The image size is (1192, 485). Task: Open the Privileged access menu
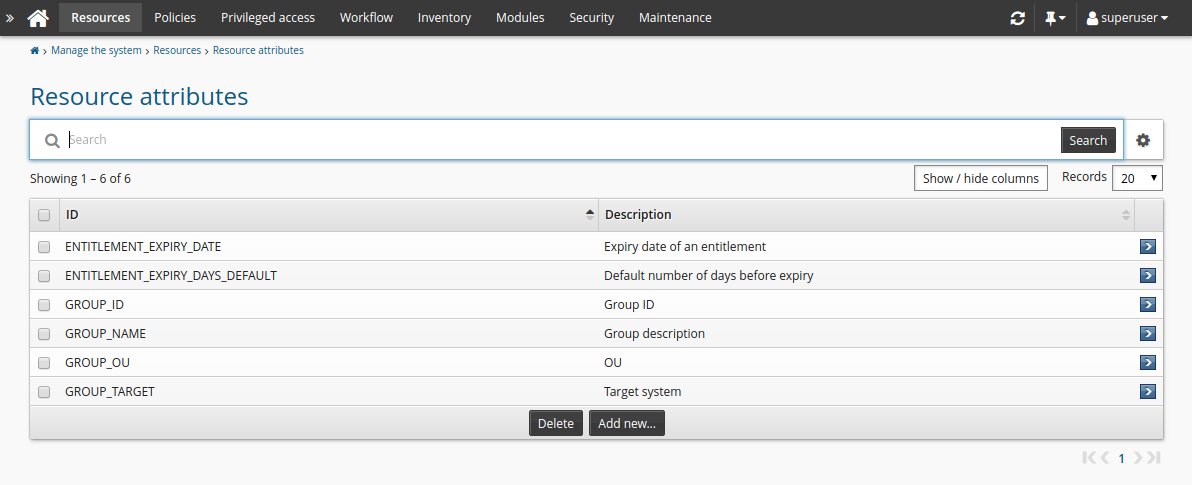[x=268, y=17]
